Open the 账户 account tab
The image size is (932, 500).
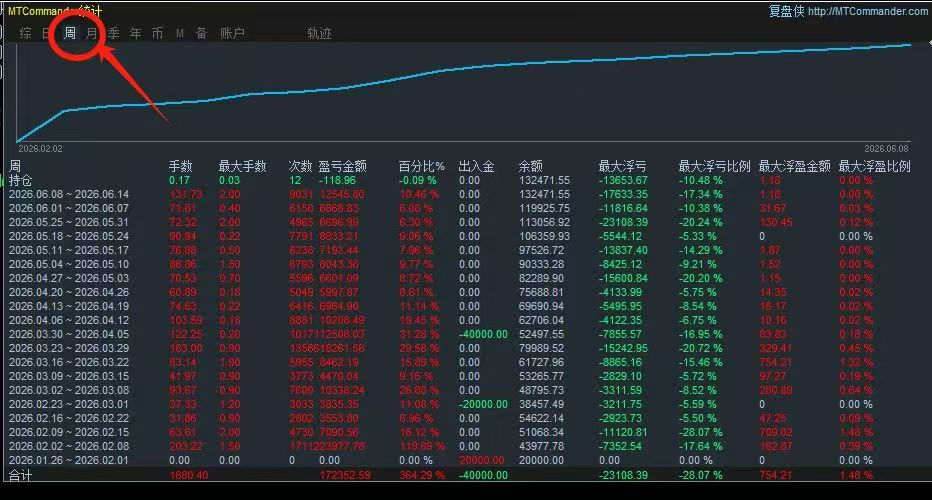[232, 33]
